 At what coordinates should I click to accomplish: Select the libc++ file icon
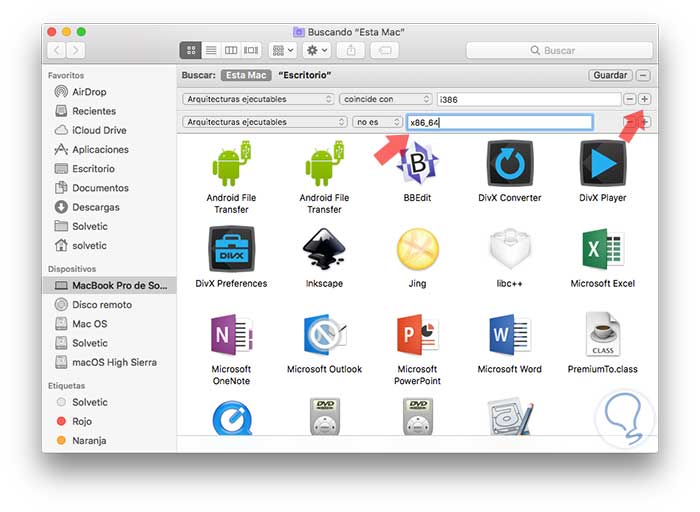coord(510,249)
